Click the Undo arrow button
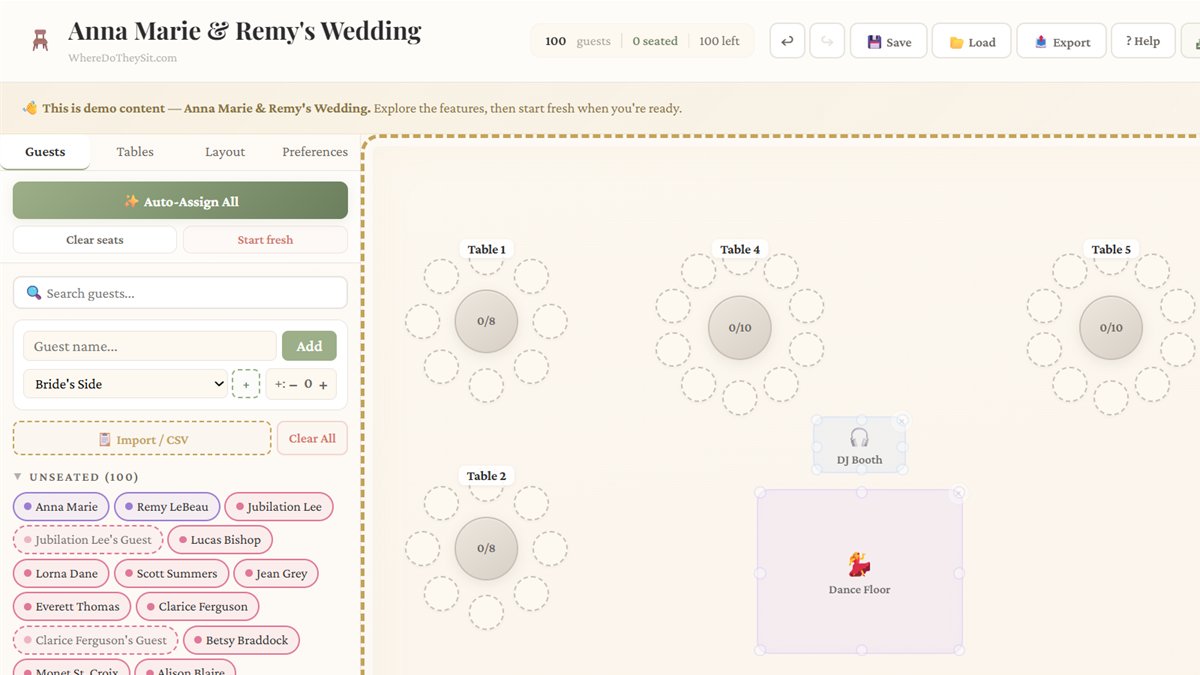 (x=787, y=41)
